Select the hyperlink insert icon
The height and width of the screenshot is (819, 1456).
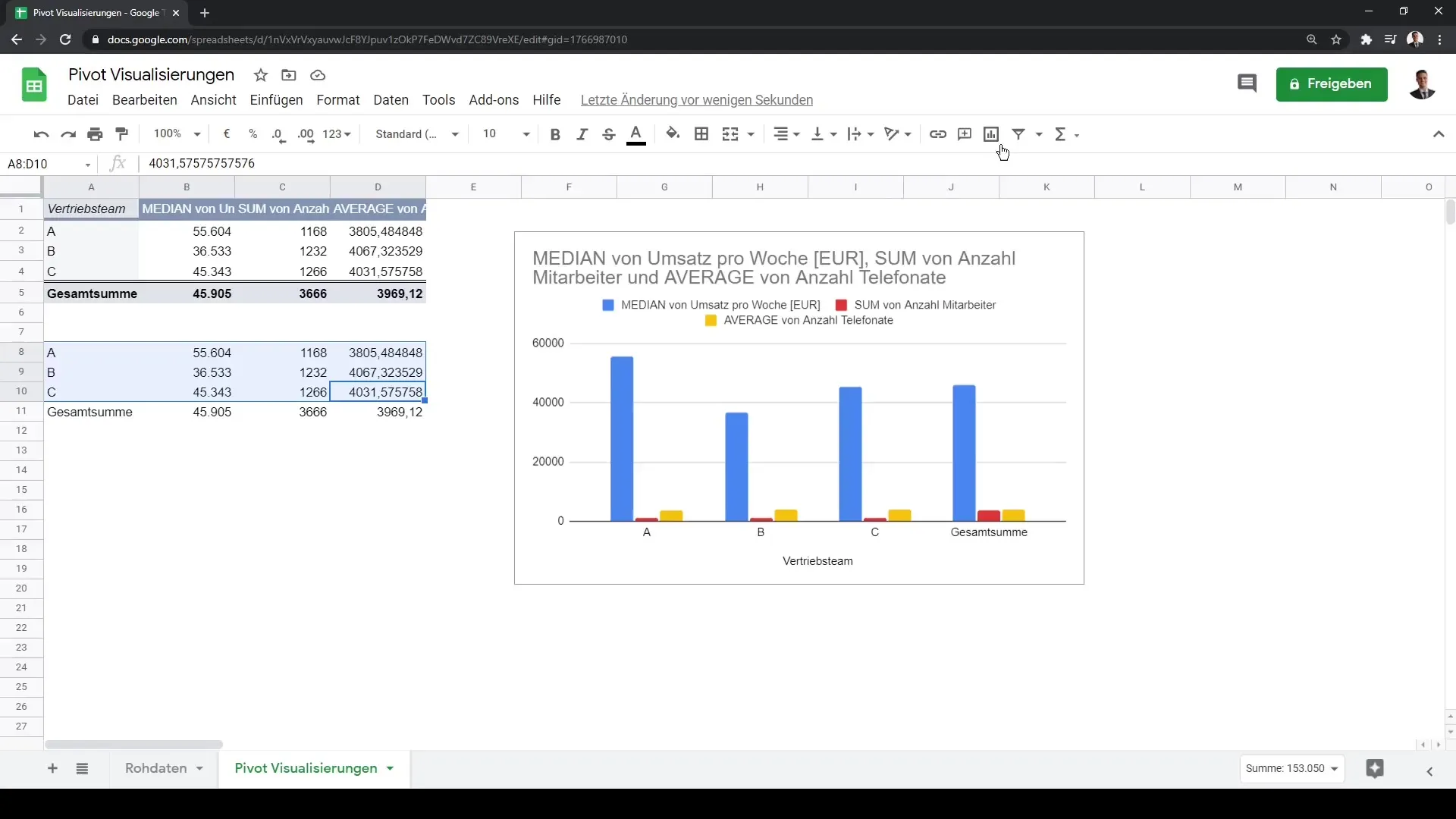pos(938,133)
